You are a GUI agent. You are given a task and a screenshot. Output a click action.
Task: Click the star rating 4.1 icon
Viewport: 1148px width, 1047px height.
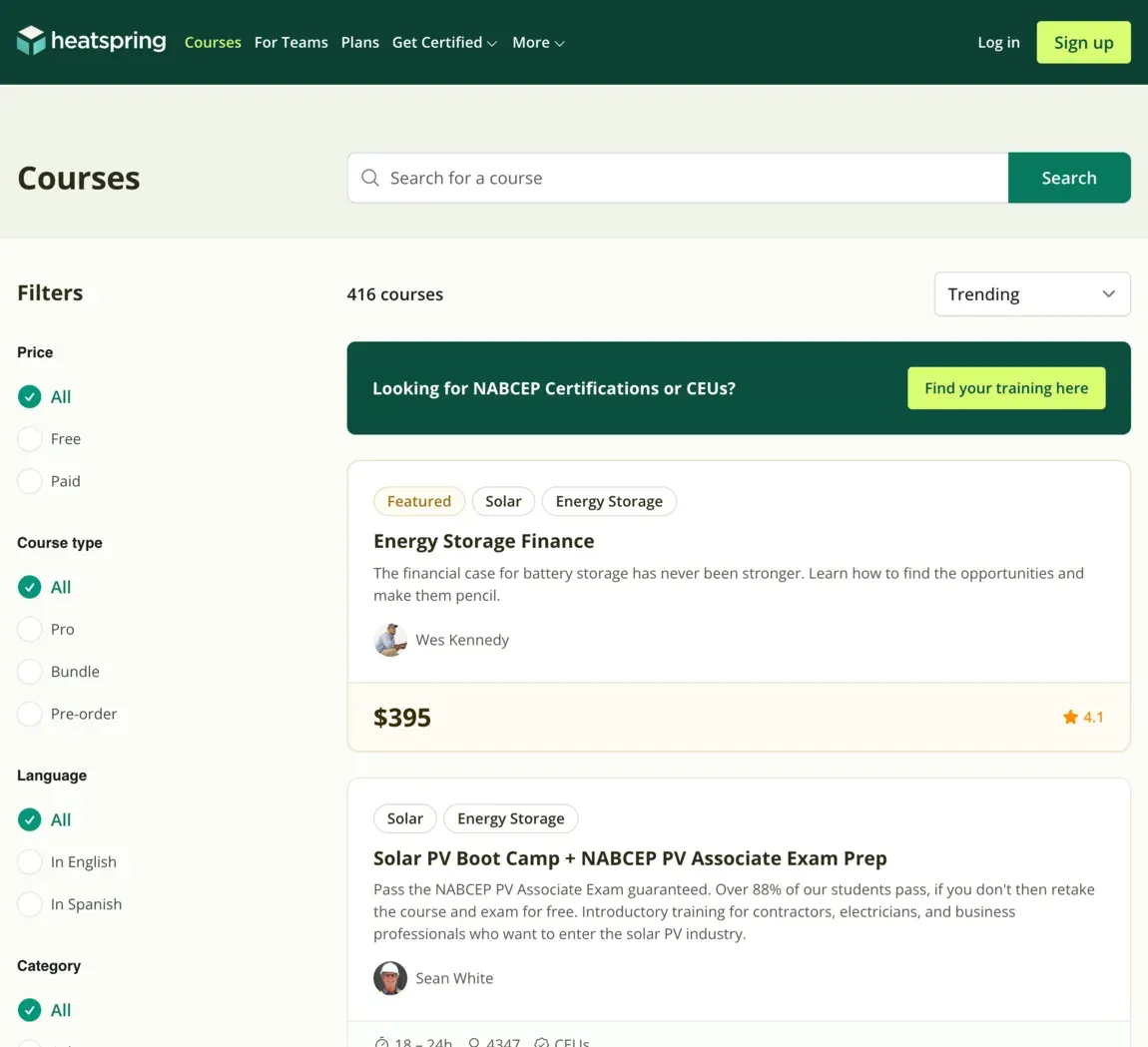1070,717
